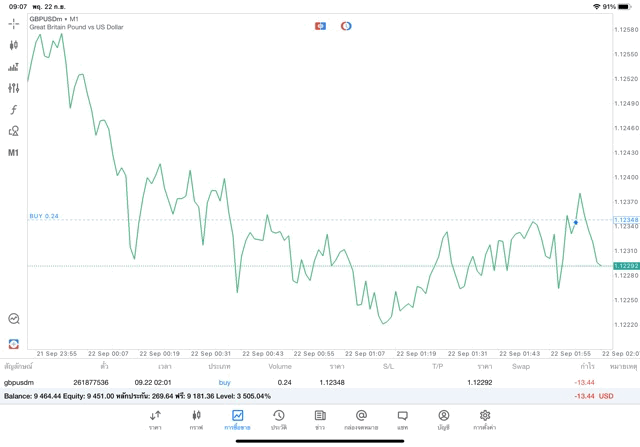This screenshot has width=640, height=447.
Task: Open the candlestick chart type icon
Action: (x=14, y=45)
